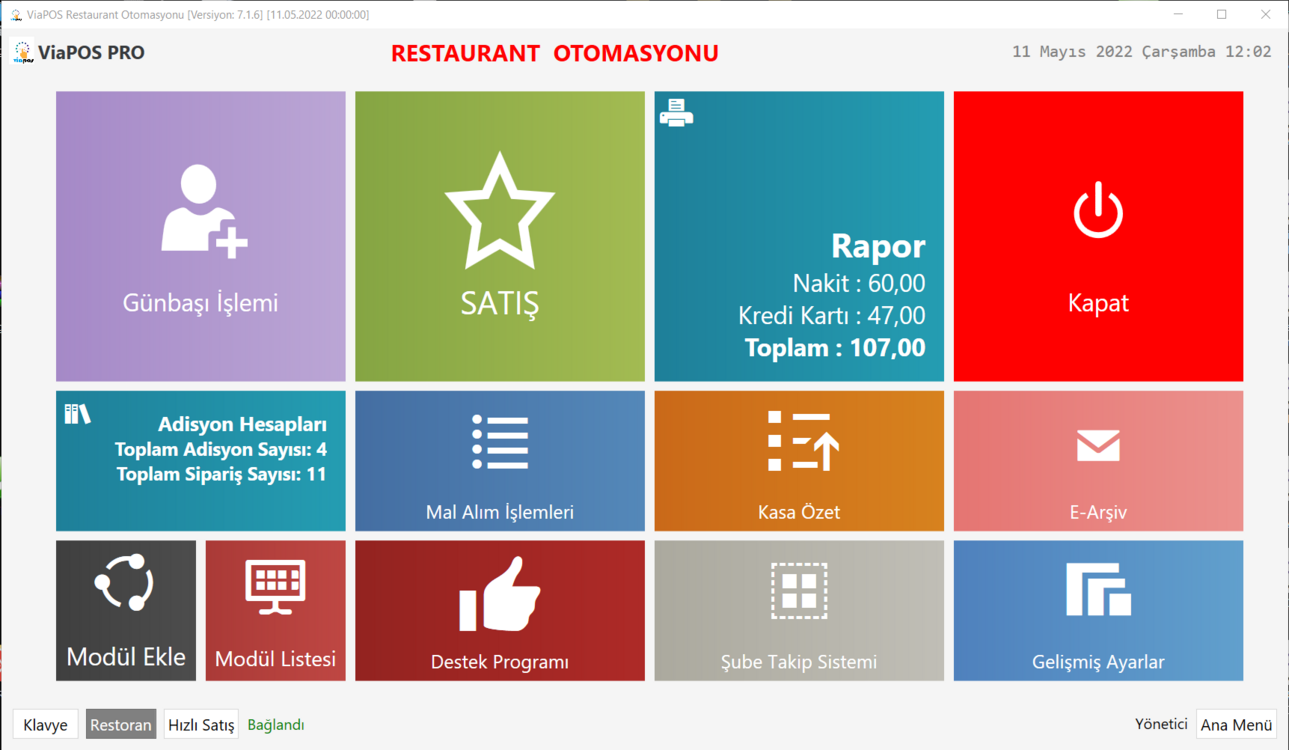Open the Günbaşı İşlemi tile label
Screen dimensions: 1289x750
(200, 303)
